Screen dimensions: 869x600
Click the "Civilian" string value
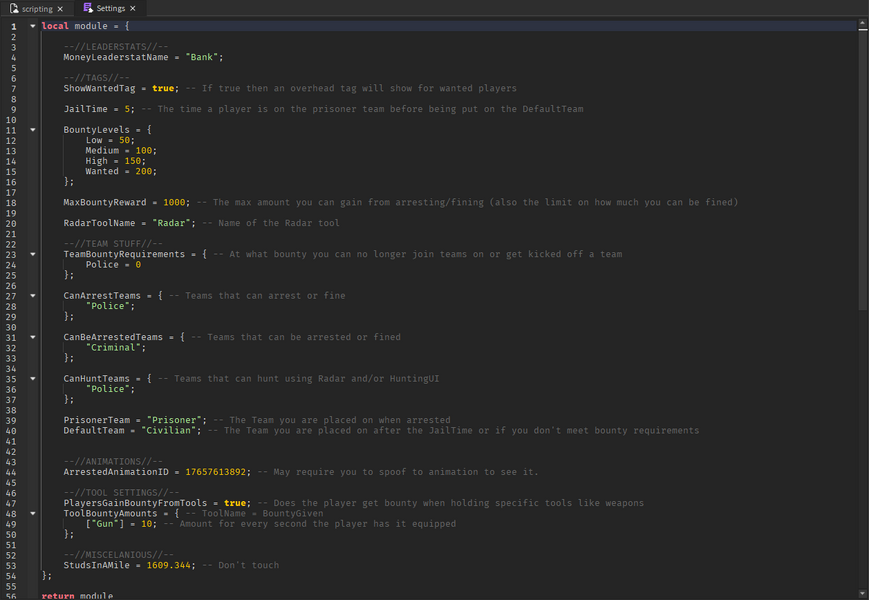coord(168,430)
